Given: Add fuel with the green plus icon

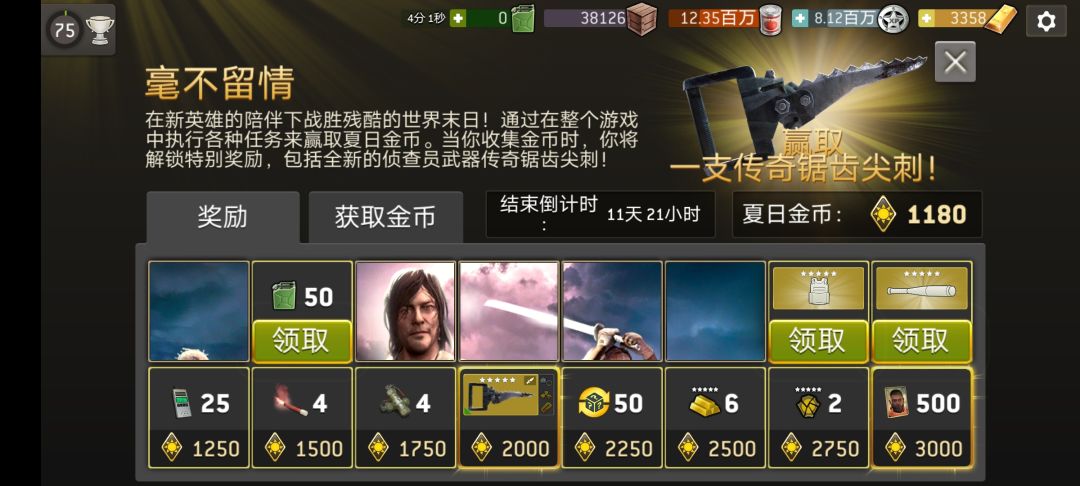Looking at the screenshot, I should [458, 19].
